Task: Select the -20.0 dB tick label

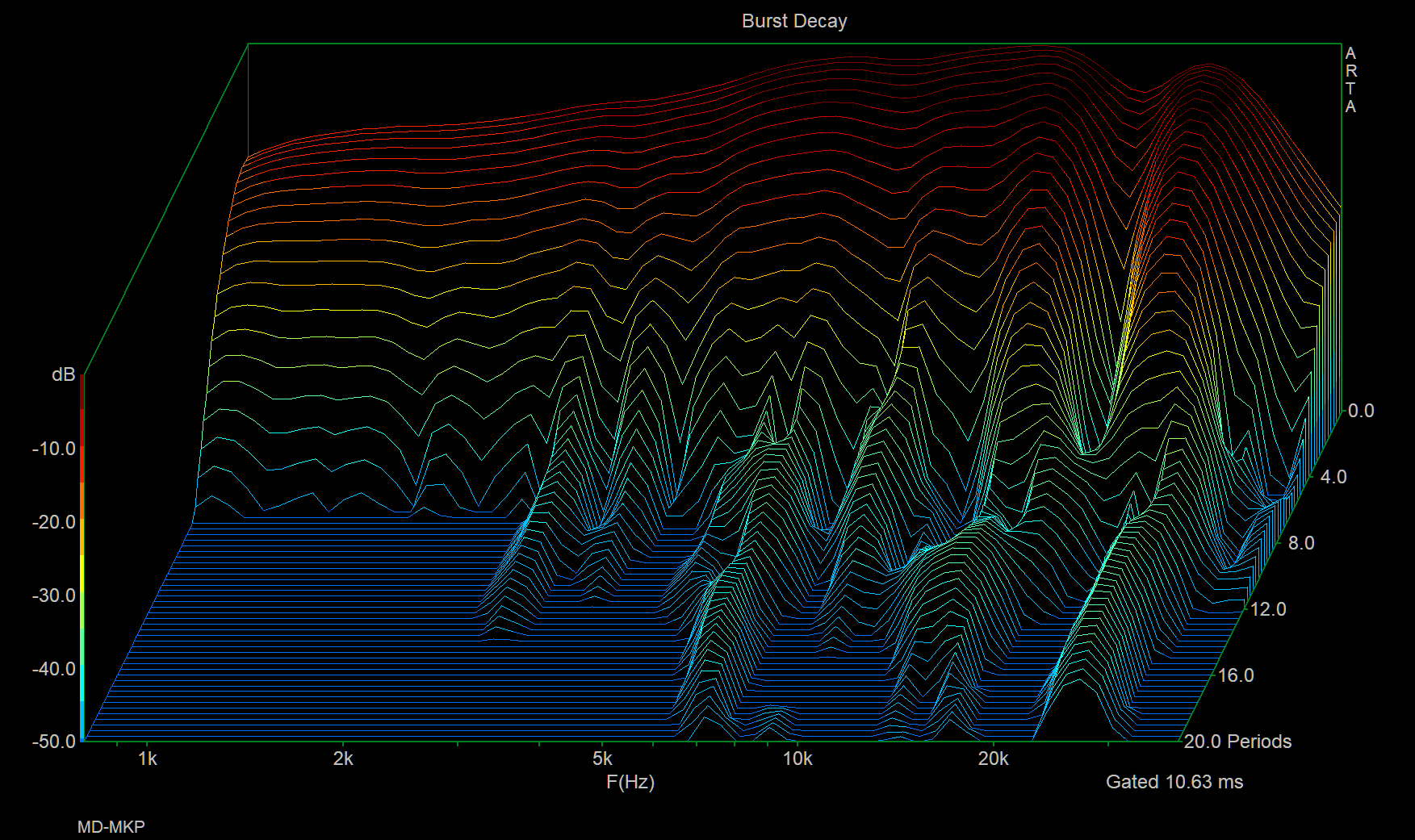Action: click(x=54, y=522)
